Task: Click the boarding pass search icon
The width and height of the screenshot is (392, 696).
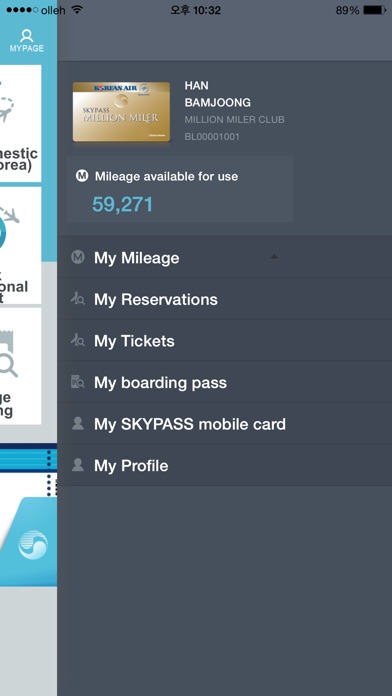Action: (x=77, y=382)
